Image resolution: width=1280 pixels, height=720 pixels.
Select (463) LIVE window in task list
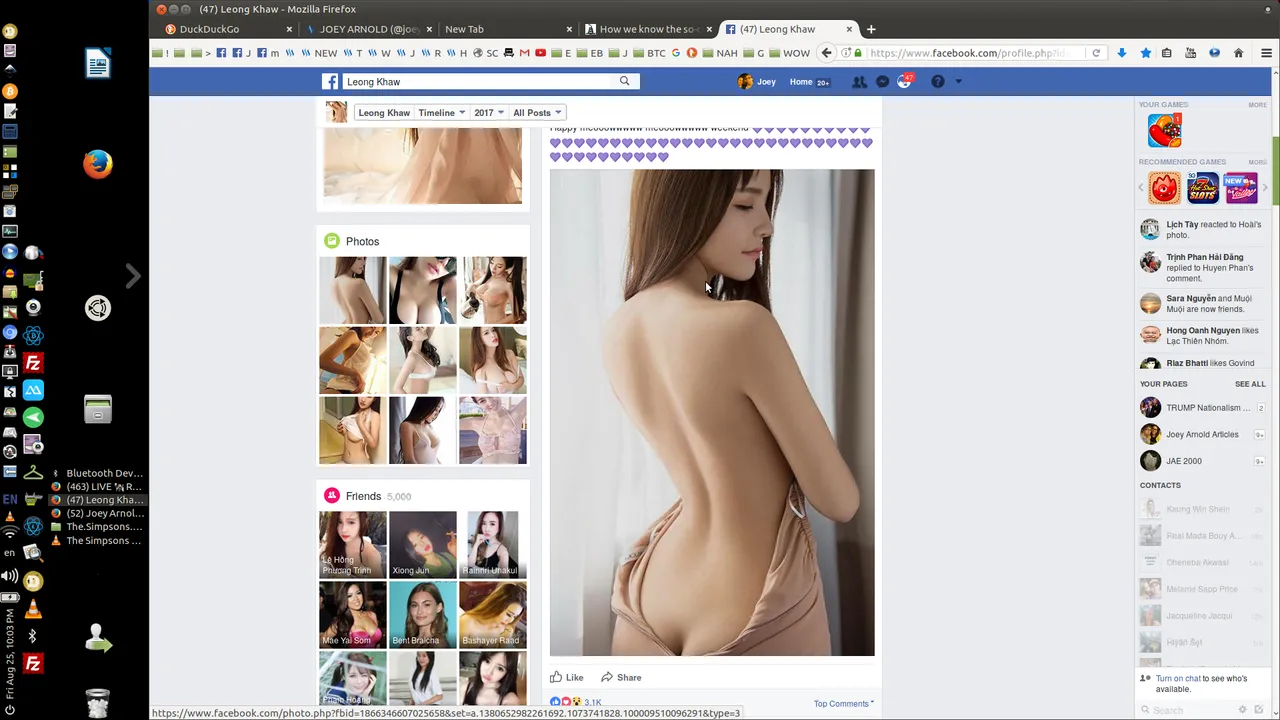(97, 487)
